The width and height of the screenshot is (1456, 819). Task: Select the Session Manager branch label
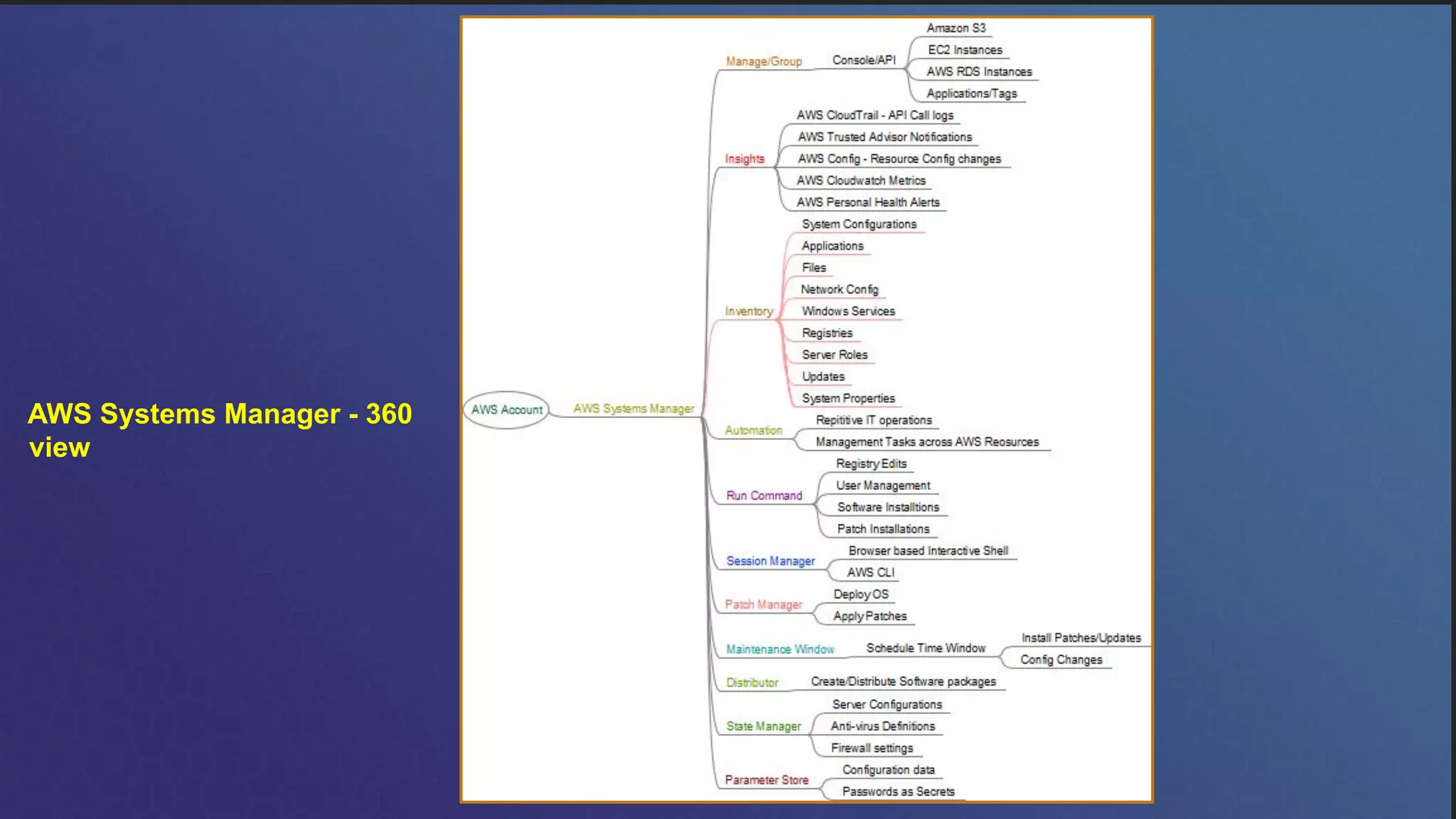tap(770, 561)
